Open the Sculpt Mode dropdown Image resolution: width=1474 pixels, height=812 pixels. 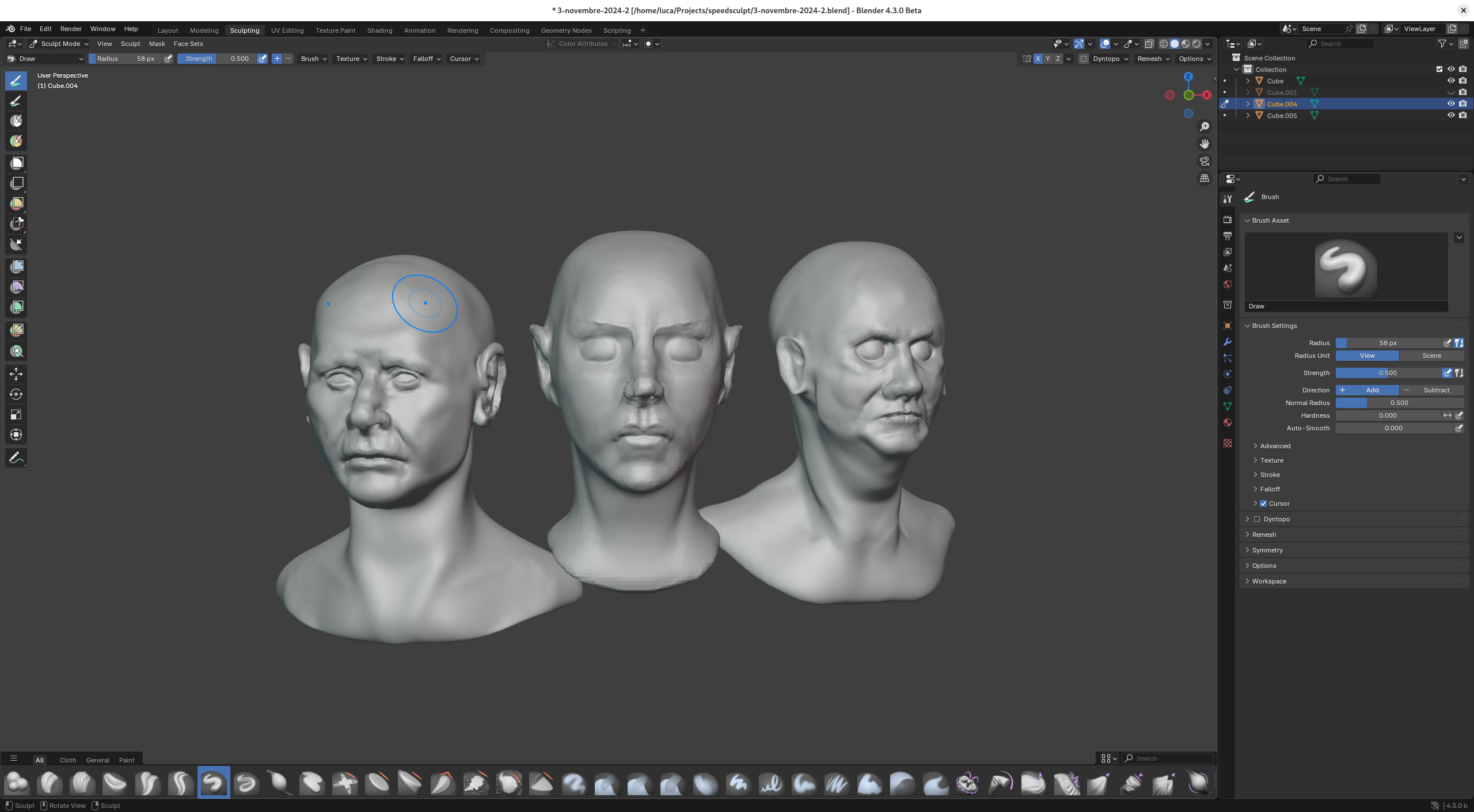59,44
